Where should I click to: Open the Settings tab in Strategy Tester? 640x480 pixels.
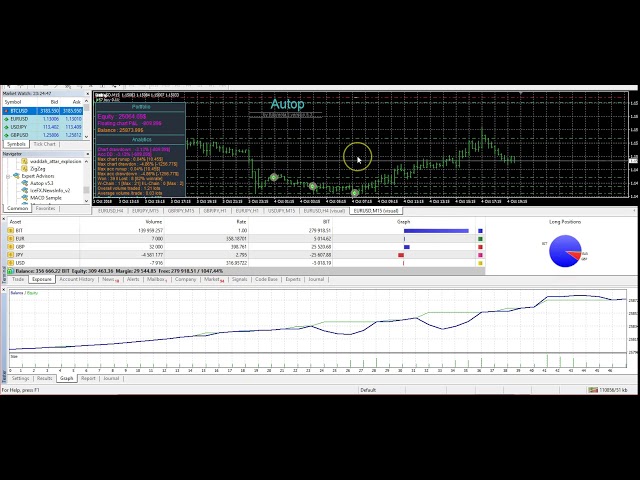click(20, 379)
